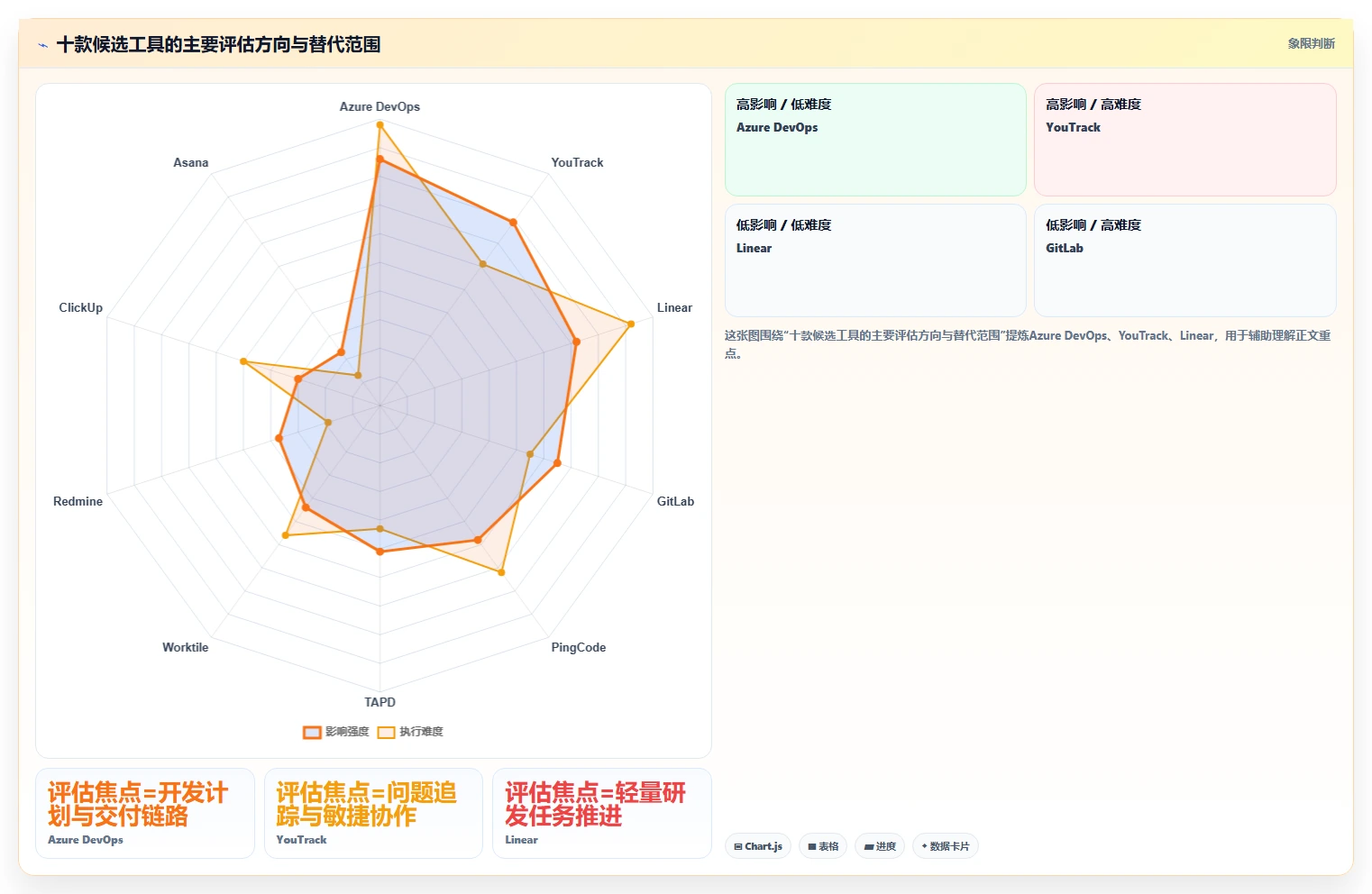The height and width of the screenshot is (894, 1372).
Task: Click the 进度 tag chip
Action: [880, 846]
